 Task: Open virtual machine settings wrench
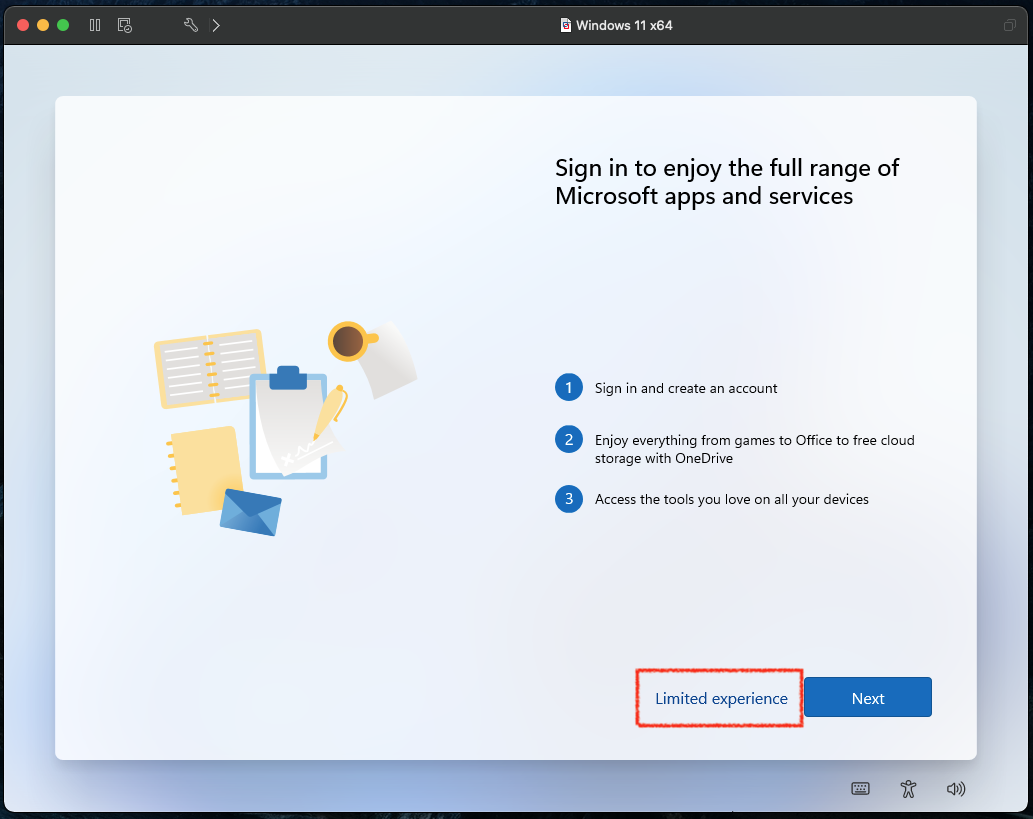(191, 25)
